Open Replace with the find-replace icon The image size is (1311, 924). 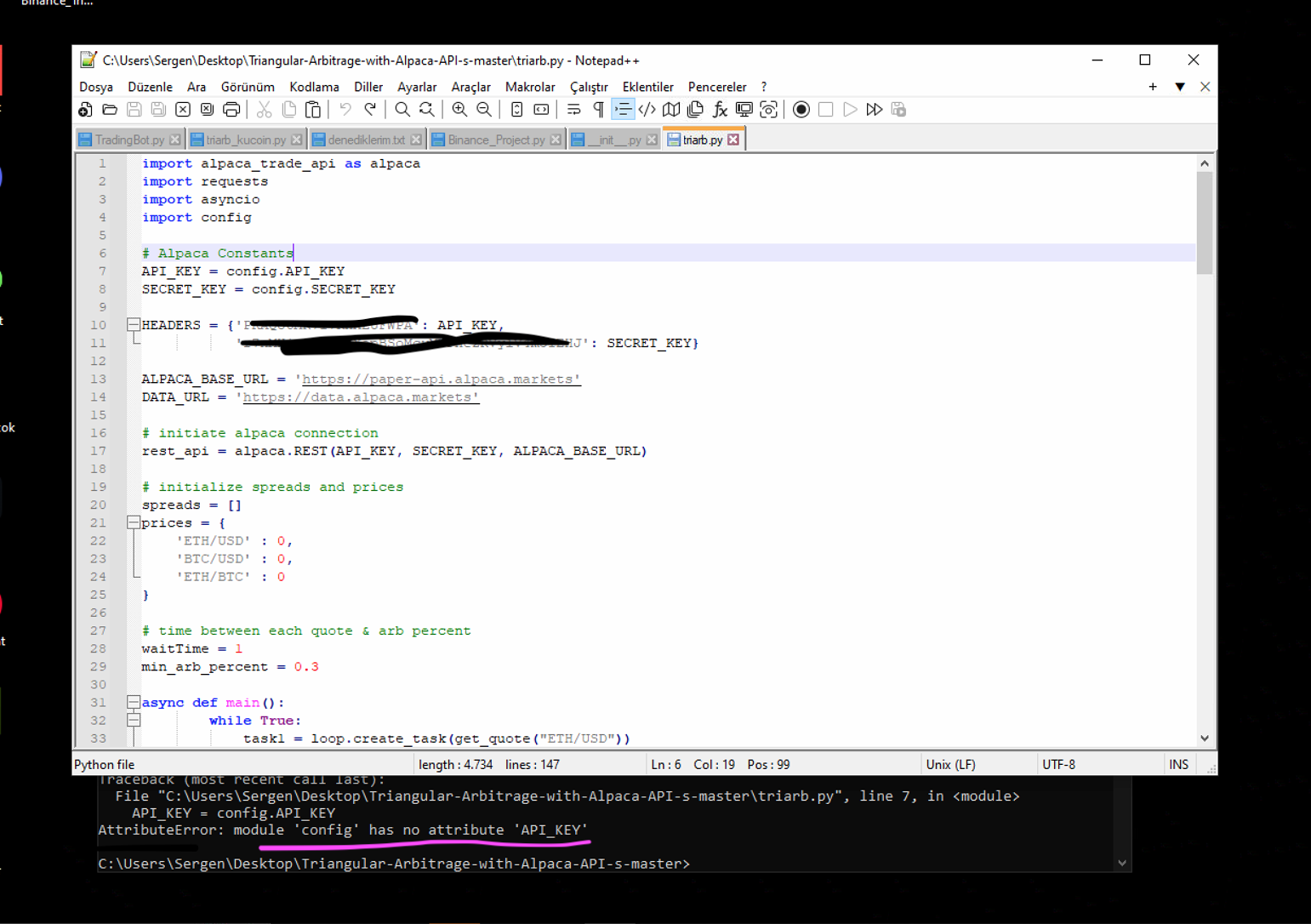point(427,110)
